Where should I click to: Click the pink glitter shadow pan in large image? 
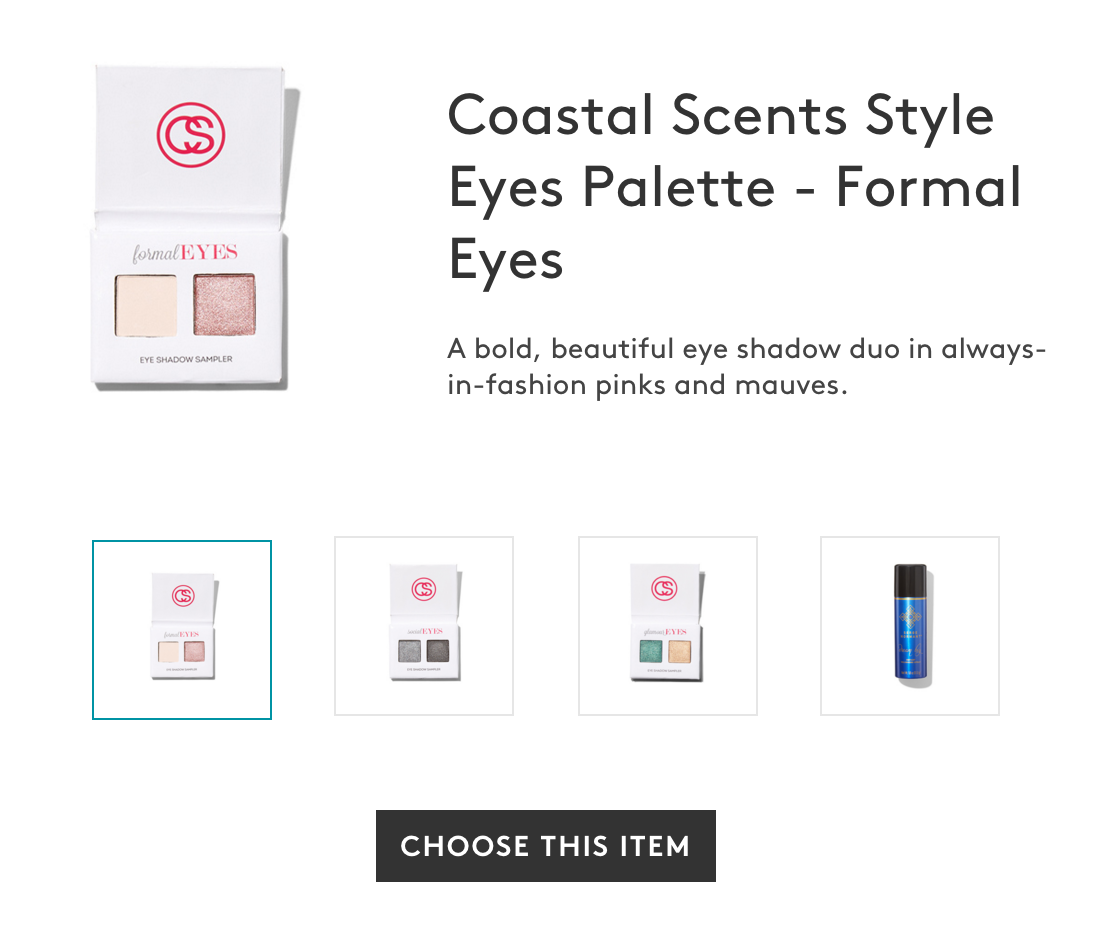click(224, 305)
